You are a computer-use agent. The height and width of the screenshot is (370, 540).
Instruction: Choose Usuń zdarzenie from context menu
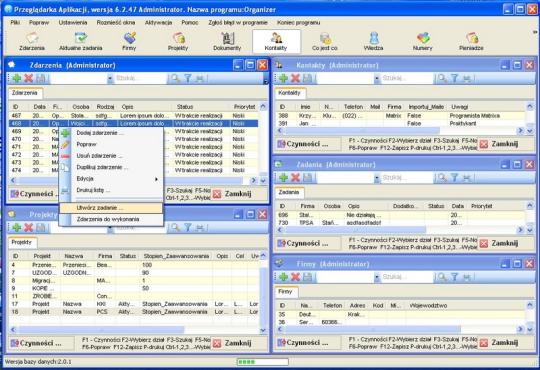click(x=111, y=156)
